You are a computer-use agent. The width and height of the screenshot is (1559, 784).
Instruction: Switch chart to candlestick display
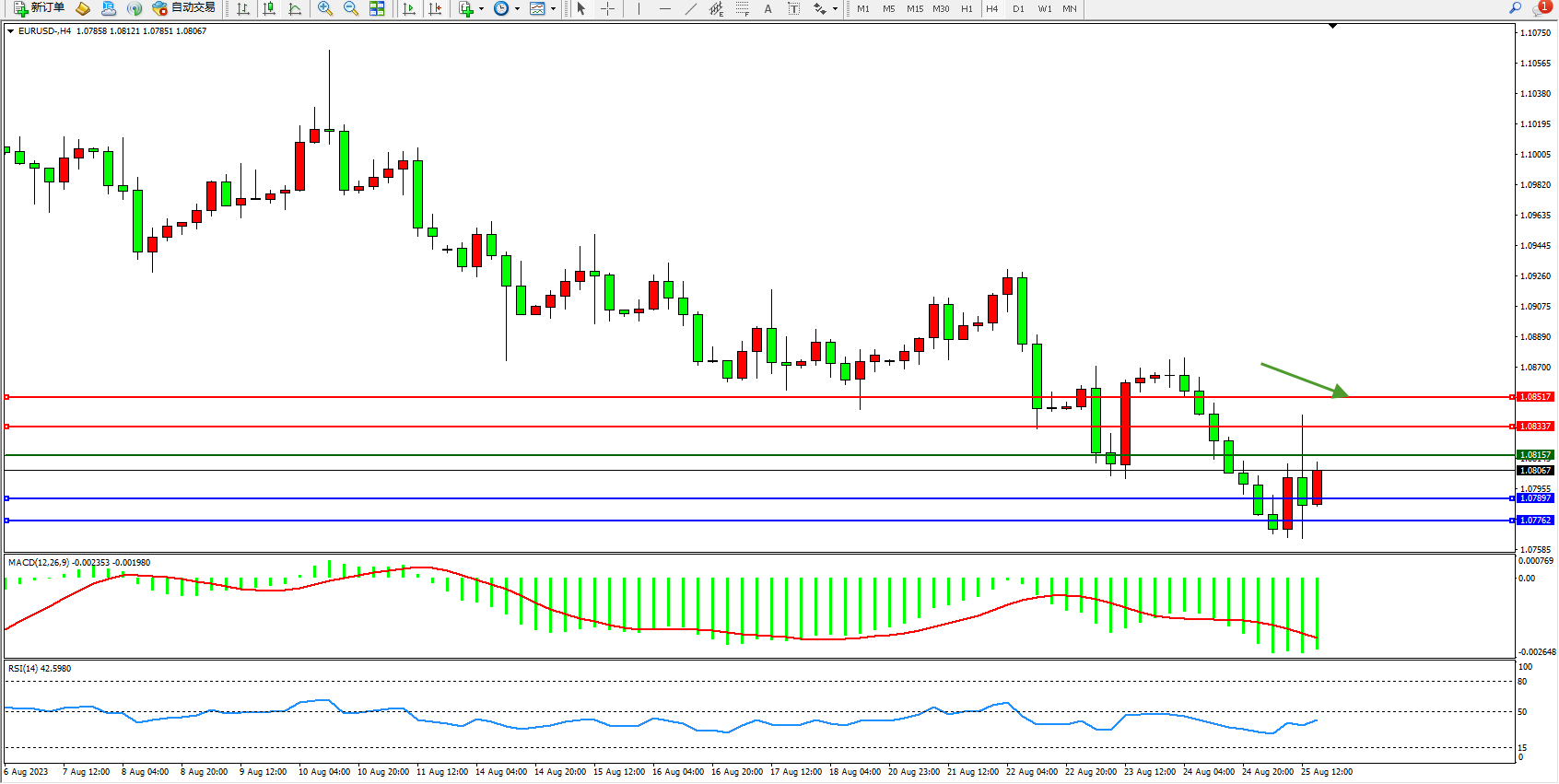pos(269,9)
